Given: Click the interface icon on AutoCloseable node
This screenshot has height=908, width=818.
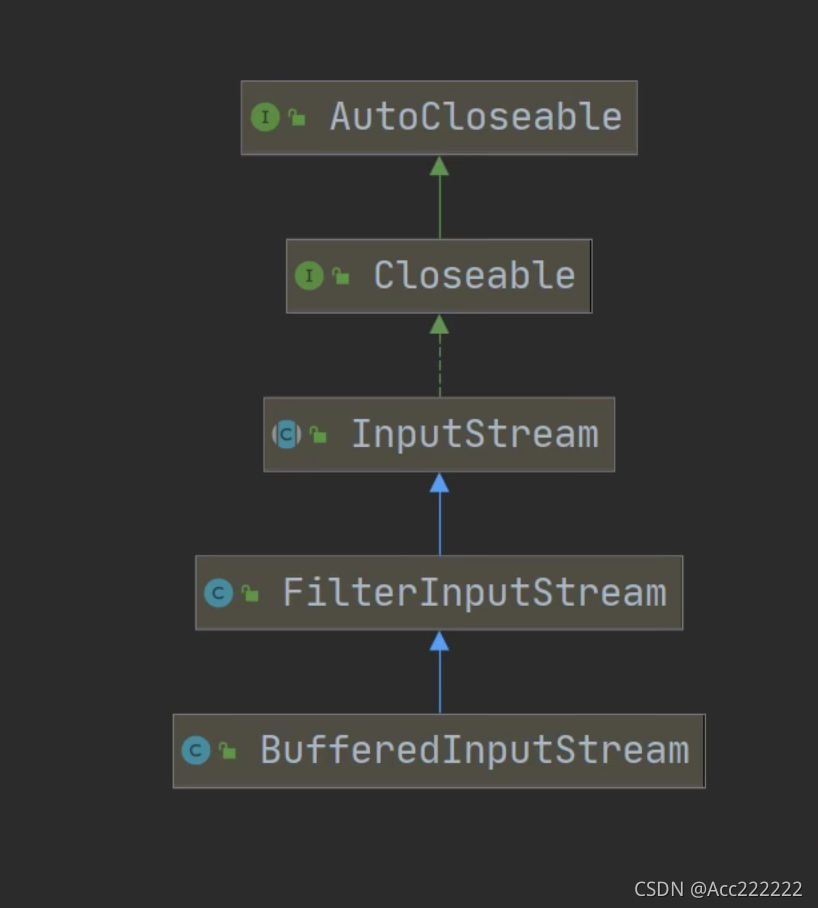Looking at the screenshot, I should [265, 118].
